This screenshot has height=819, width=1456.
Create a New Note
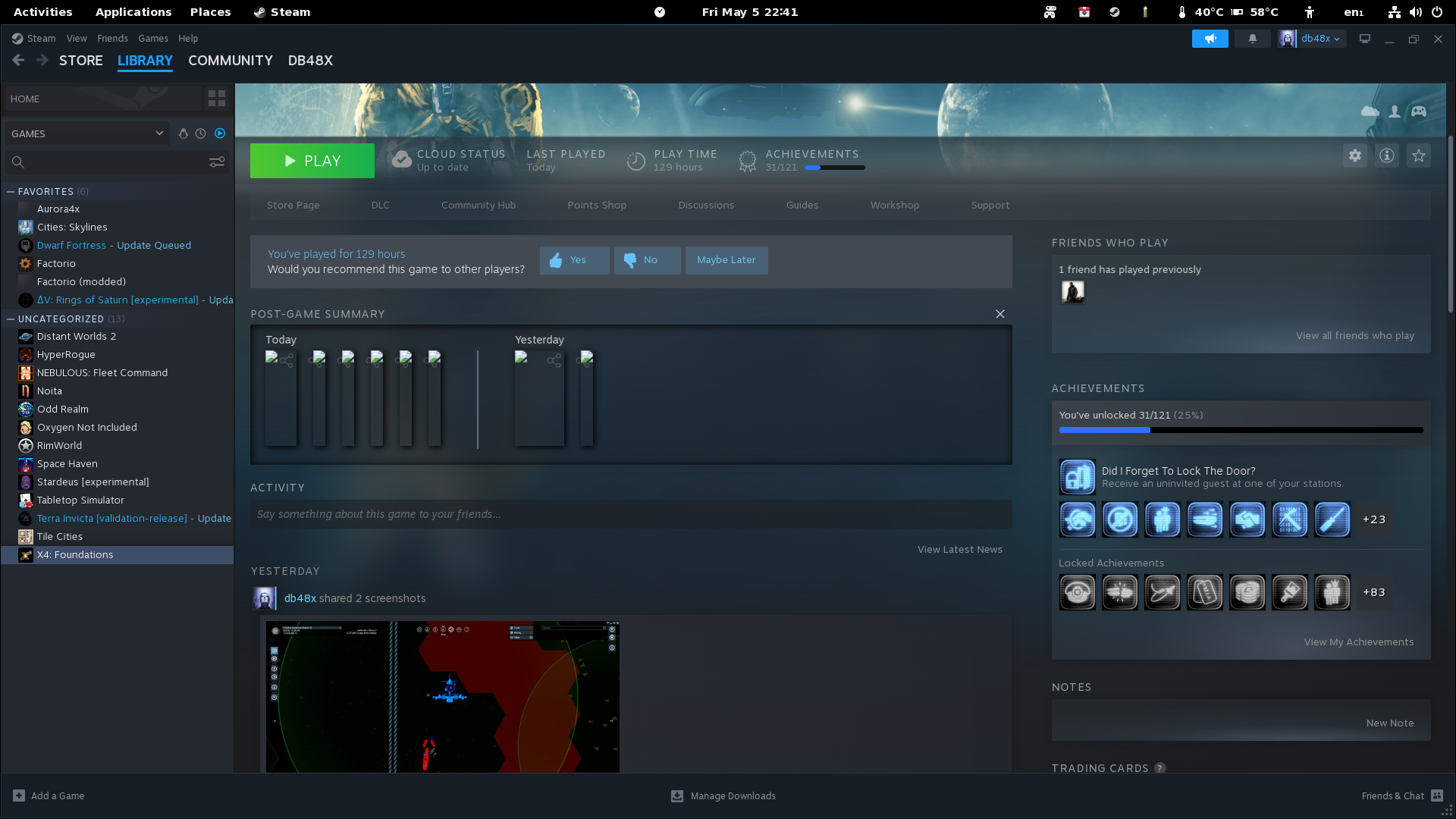pos(1390,723)
